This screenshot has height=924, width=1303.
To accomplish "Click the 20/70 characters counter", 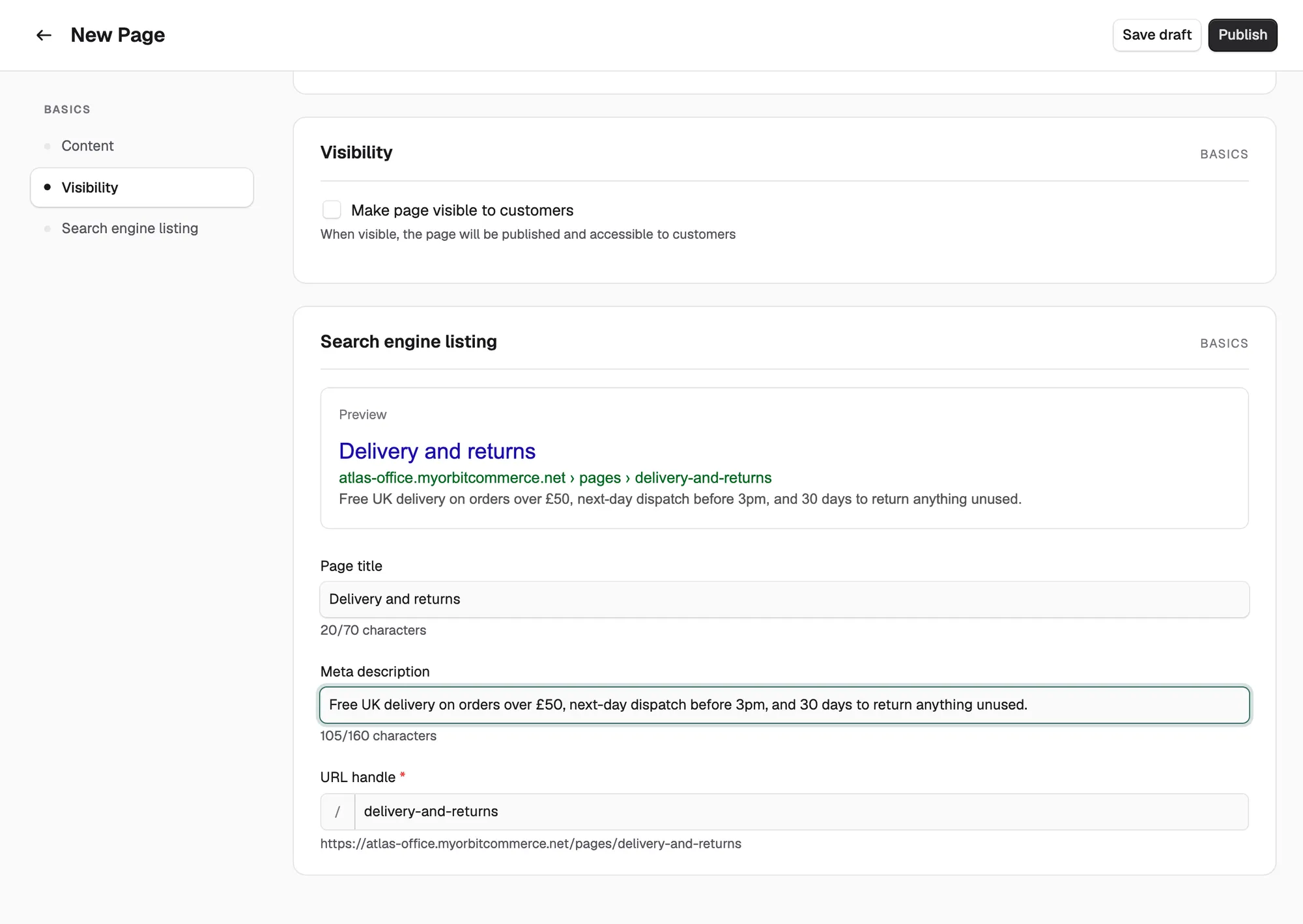I will (x=373, y=630).
